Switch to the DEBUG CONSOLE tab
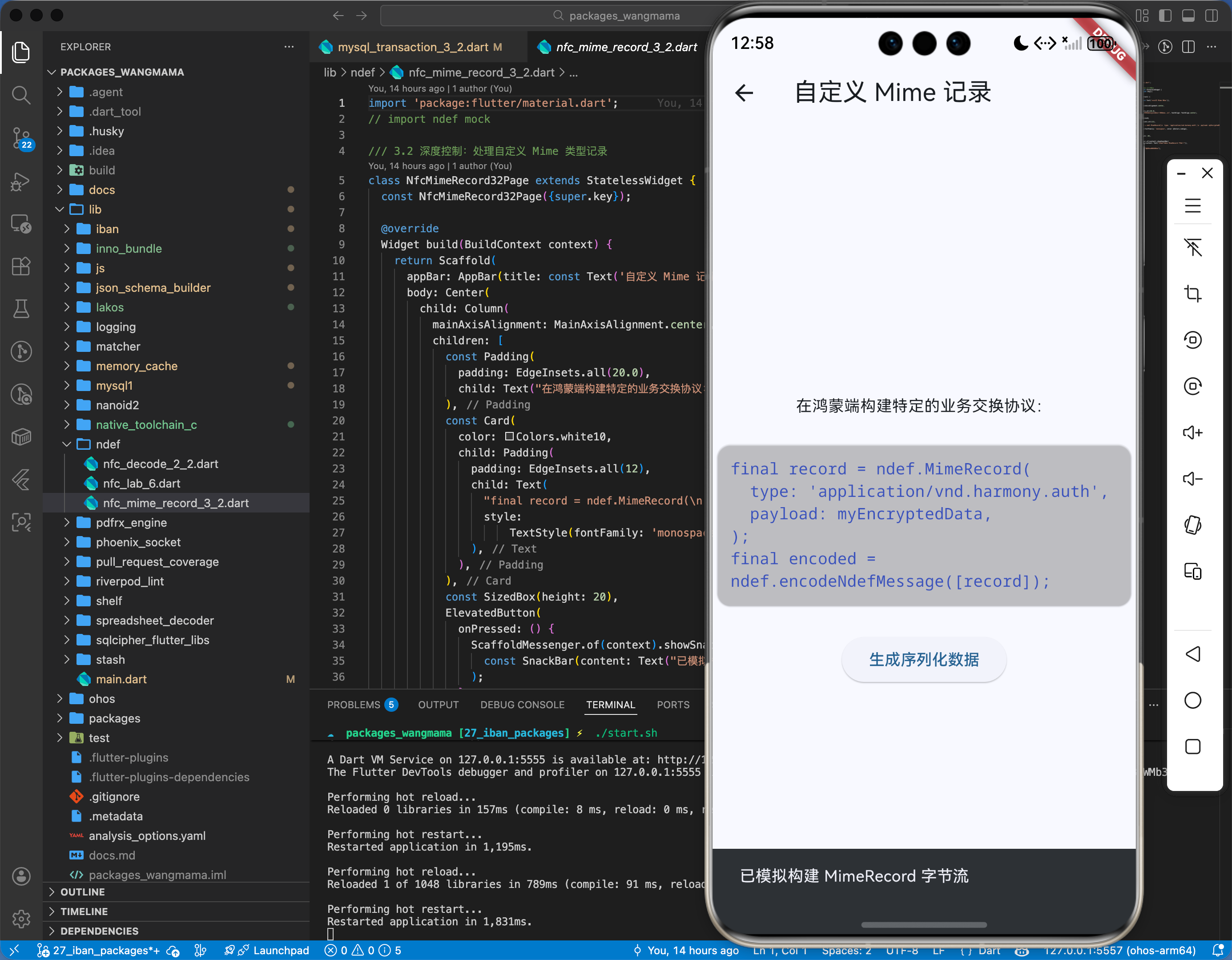This screenshot has height=960, width=1232. pos(522,704)
